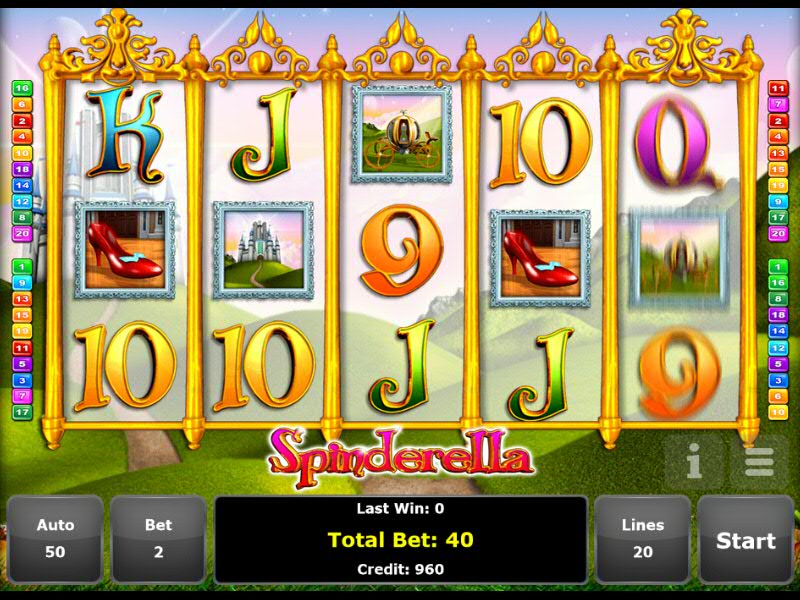Screen dimensions: 800x600
Task: Select payline 17 marker at bottom left
Action: coord(22,412)
